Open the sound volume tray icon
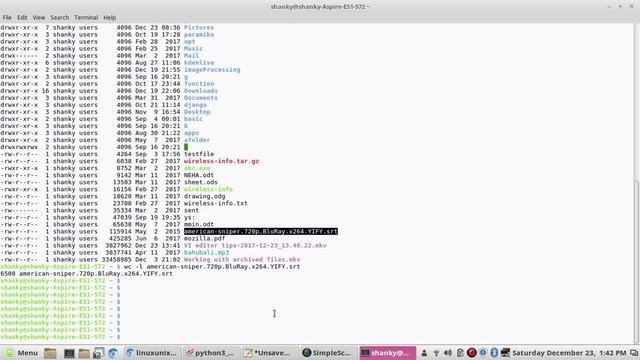Image resolution: width=640 pixels, height=360 pixels. click(x=448, y=353)
